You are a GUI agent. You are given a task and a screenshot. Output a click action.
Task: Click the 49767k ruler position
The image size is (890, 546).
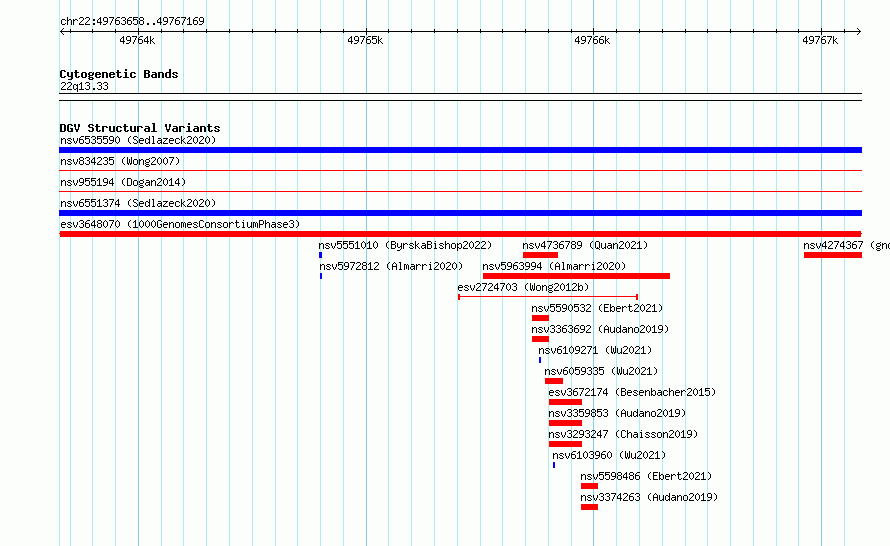click(820, 40)
